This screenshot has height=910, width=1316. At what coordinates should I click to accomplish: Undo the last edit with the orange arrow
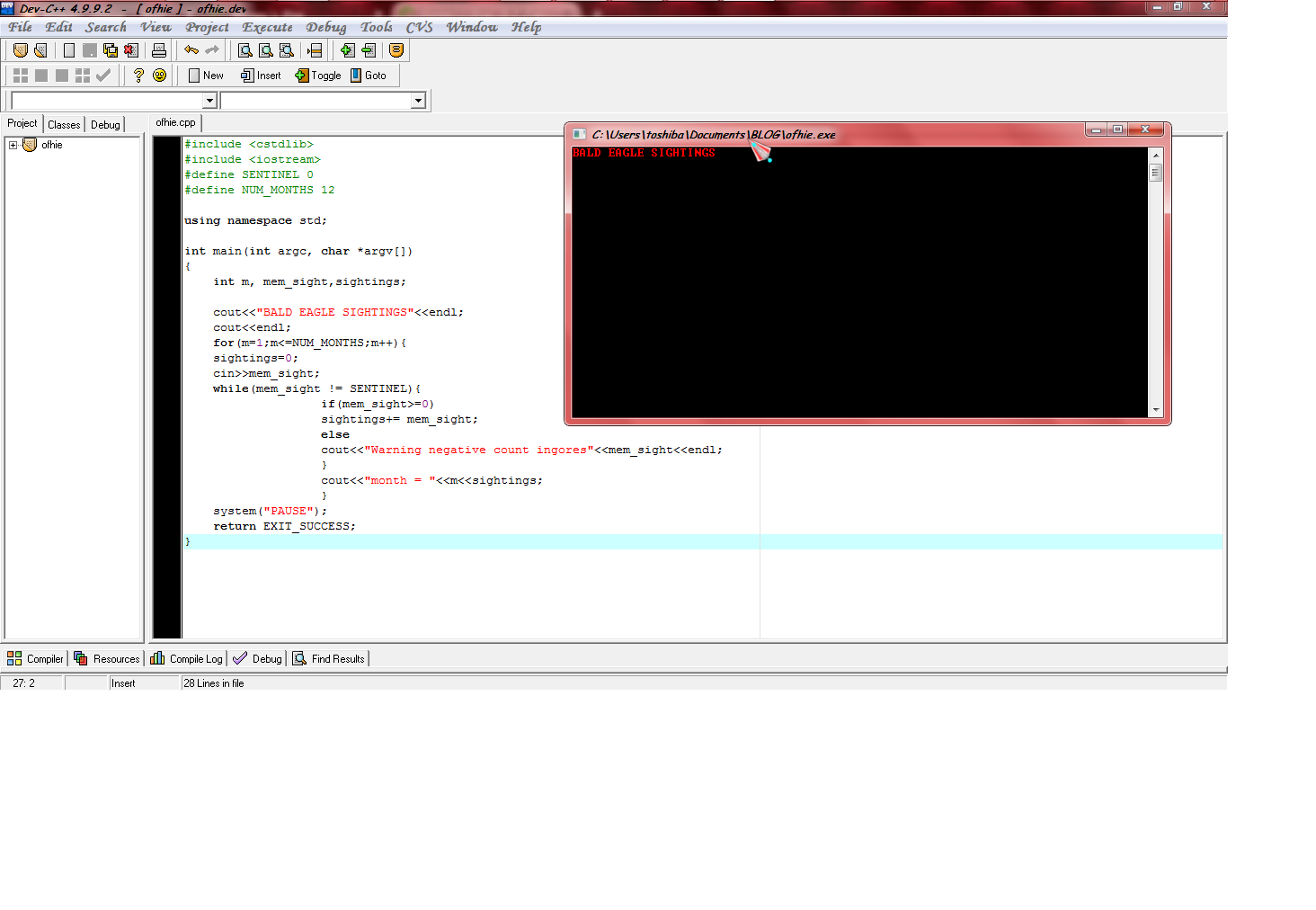coord(191,50)
